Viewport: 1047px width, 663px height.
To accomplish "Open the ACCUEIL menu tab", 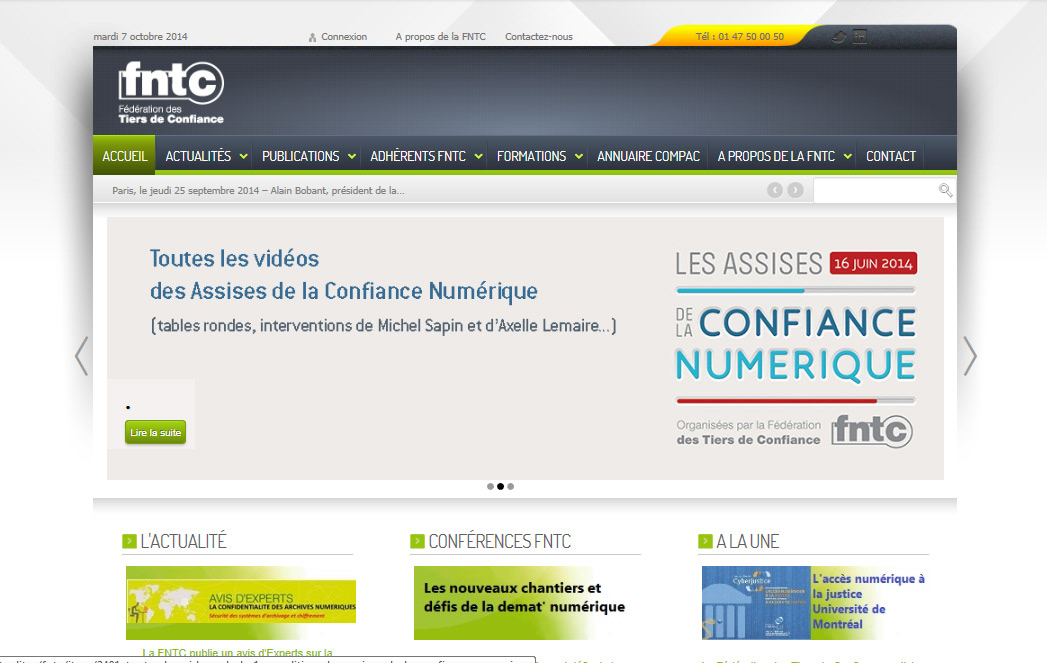I will click(124, 156).
